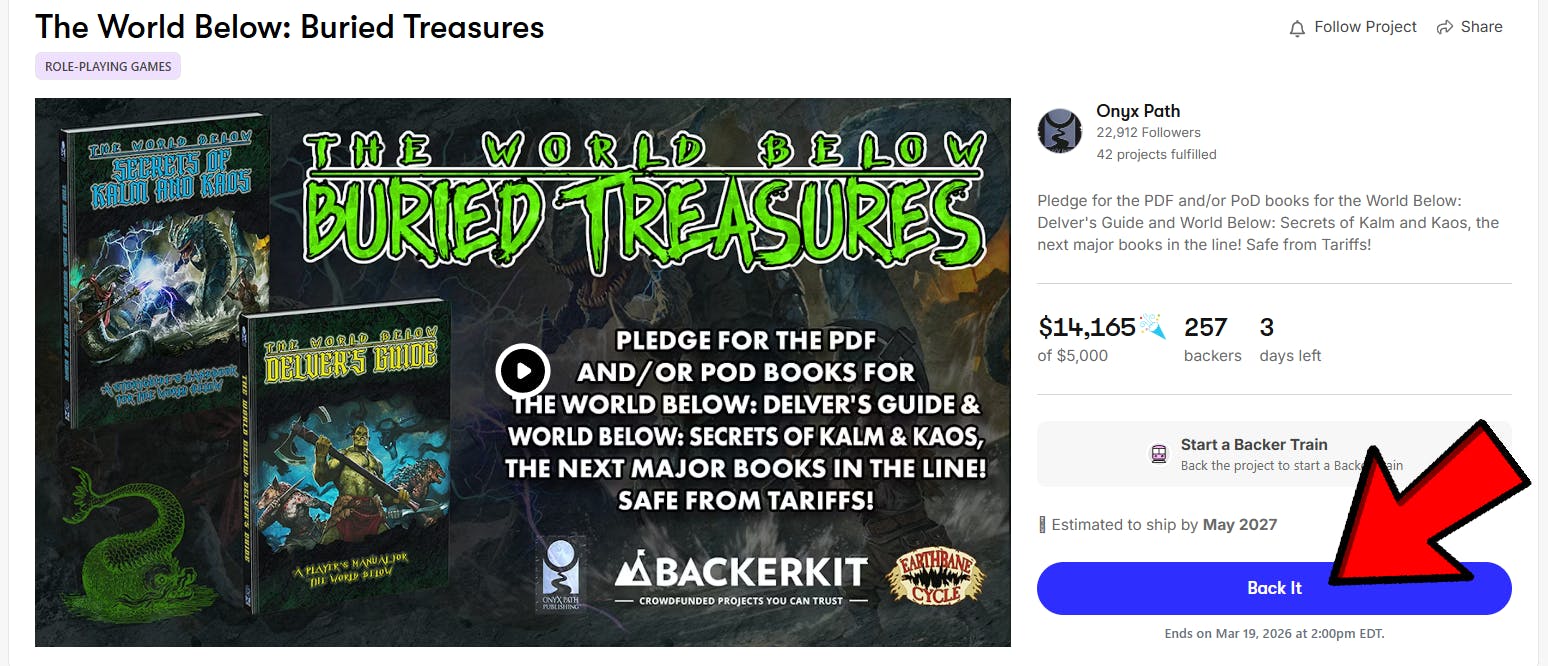Select the ROLE-PLAYING GAMES category tag
The image size is (1548, 666).
108,66
